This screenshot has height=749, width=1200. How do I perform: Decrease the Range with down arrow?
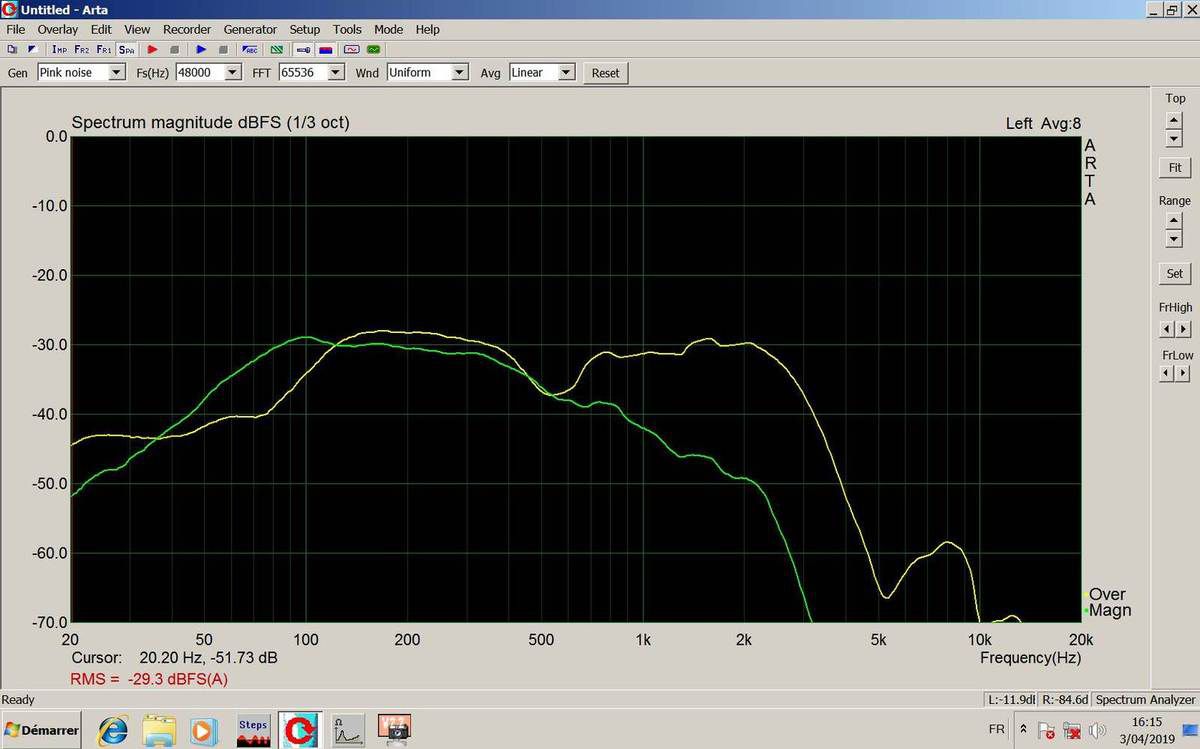click(x=1174, y=238)
